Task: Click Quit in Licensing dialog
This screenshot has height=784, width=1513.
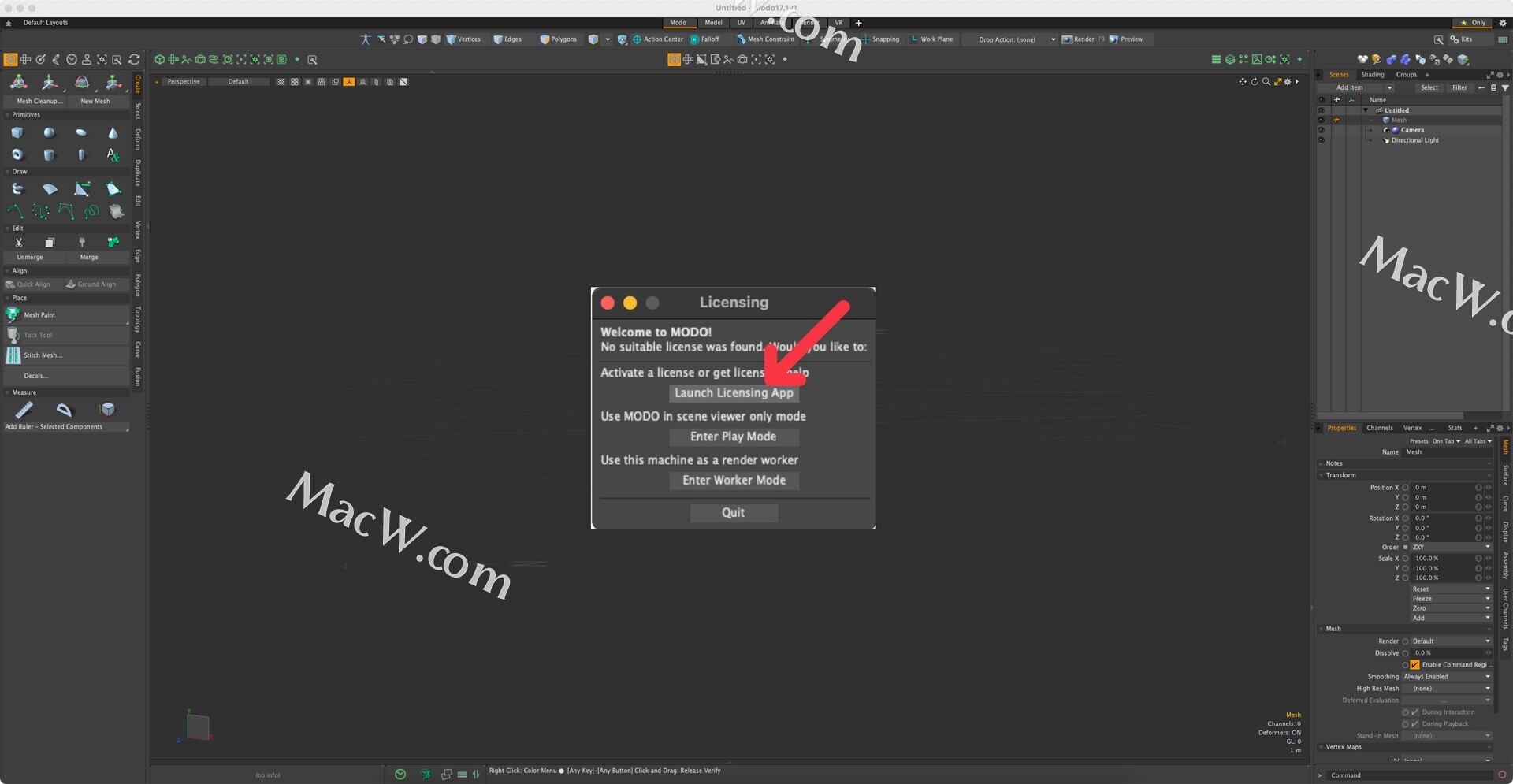Action: click(x=734, y=513)
